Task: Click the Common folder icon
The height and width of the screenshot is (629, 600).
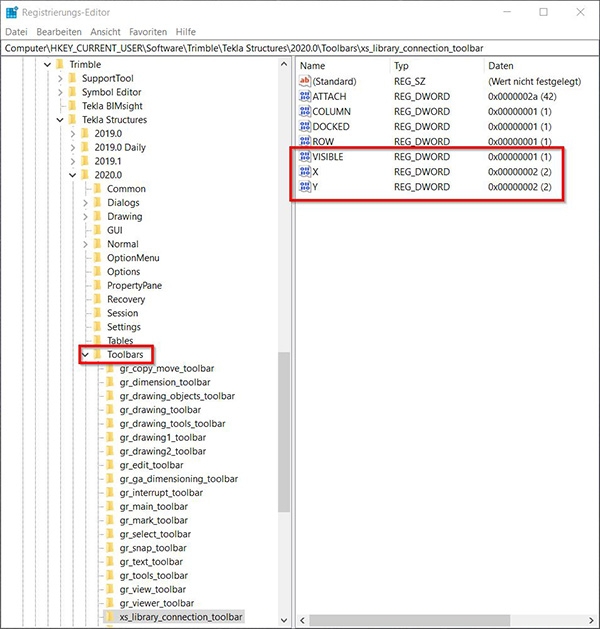Action: tap(97, 189)
